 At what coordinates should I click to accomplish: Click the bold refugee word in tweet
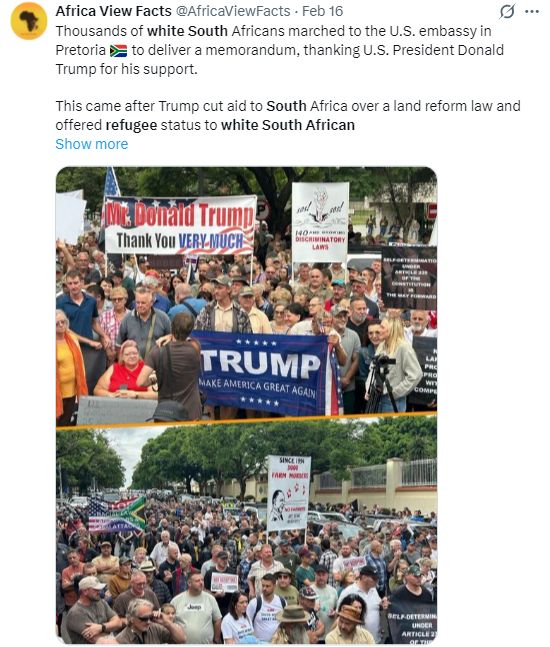[131, 125]
